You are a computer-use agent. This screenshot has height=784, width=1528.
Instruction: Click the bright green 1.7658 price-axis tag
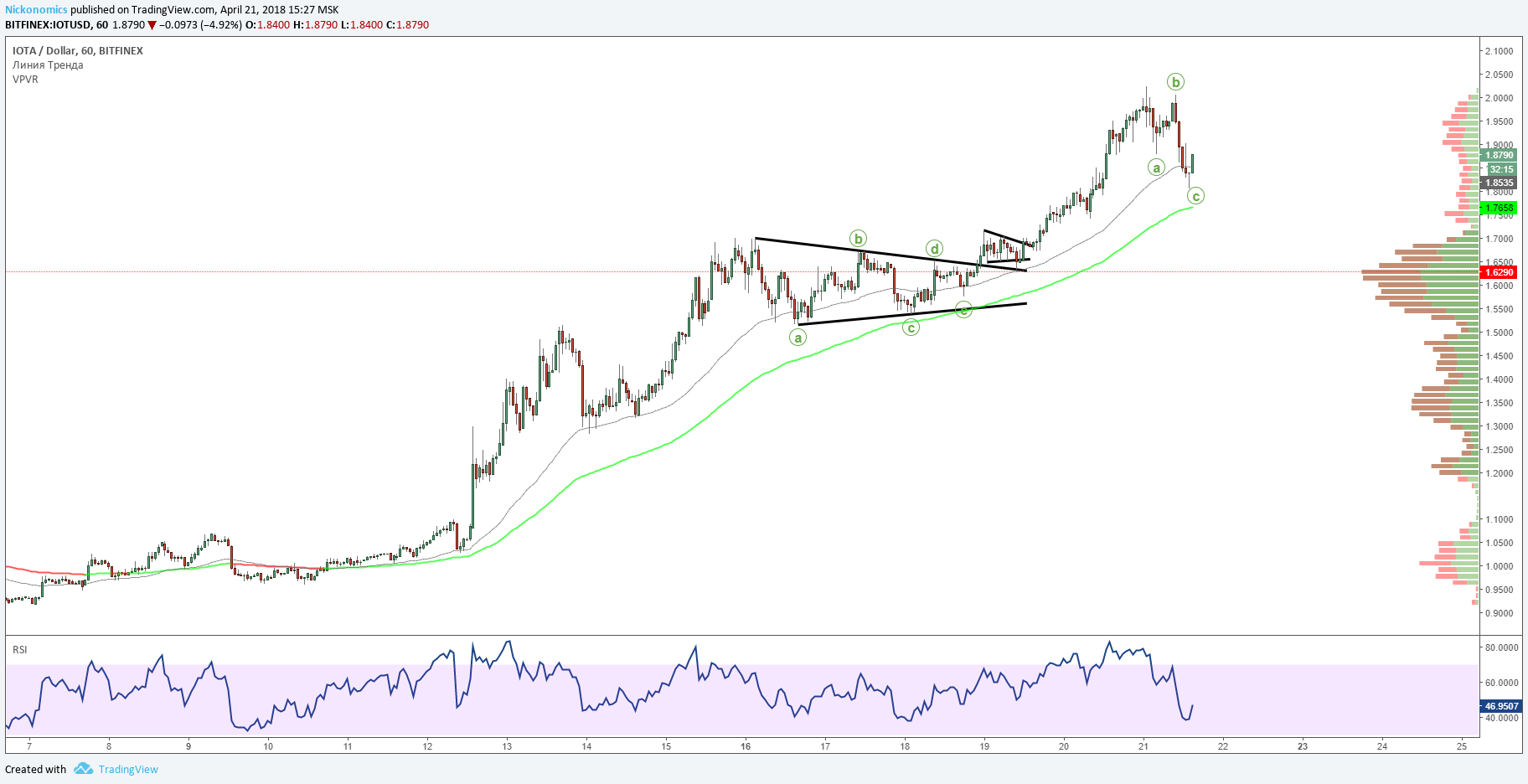tap(1499, 208)
